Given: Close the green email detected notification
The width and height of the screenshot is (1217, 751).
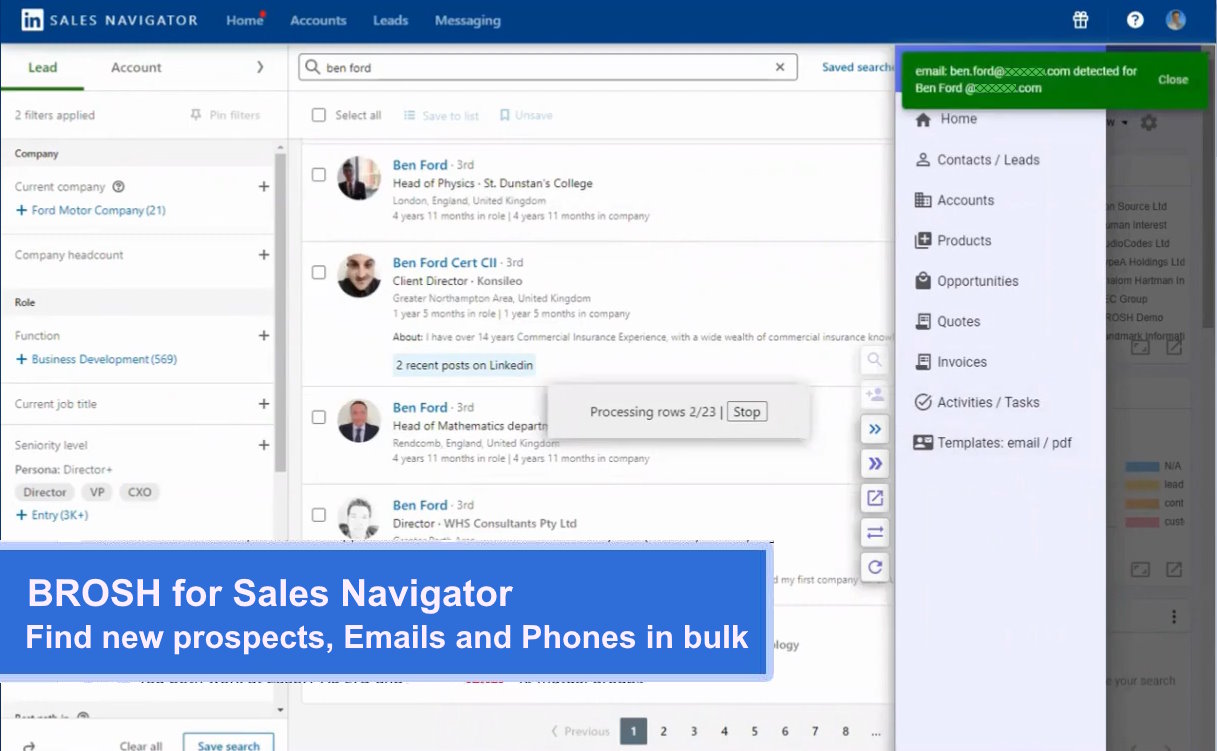Looking at the screenshot, I should (1173, 80).
